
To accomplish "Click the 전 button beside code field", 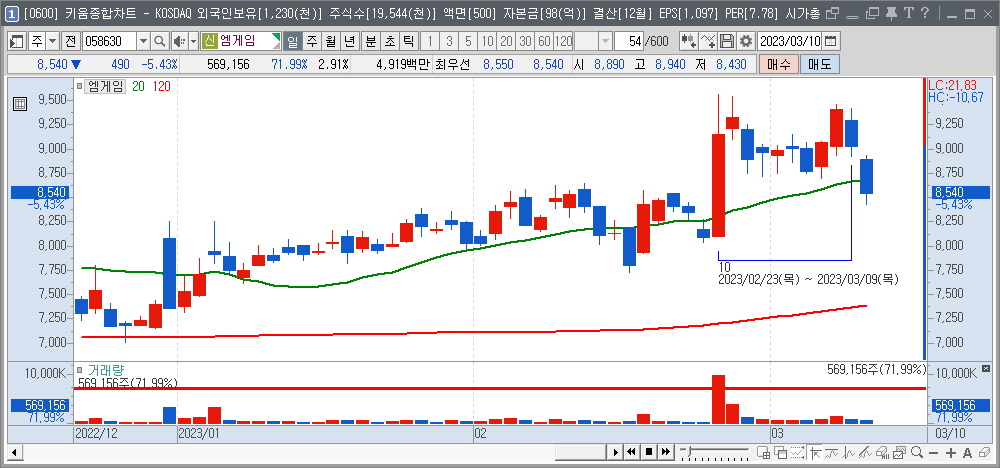I will pos(71,42).
